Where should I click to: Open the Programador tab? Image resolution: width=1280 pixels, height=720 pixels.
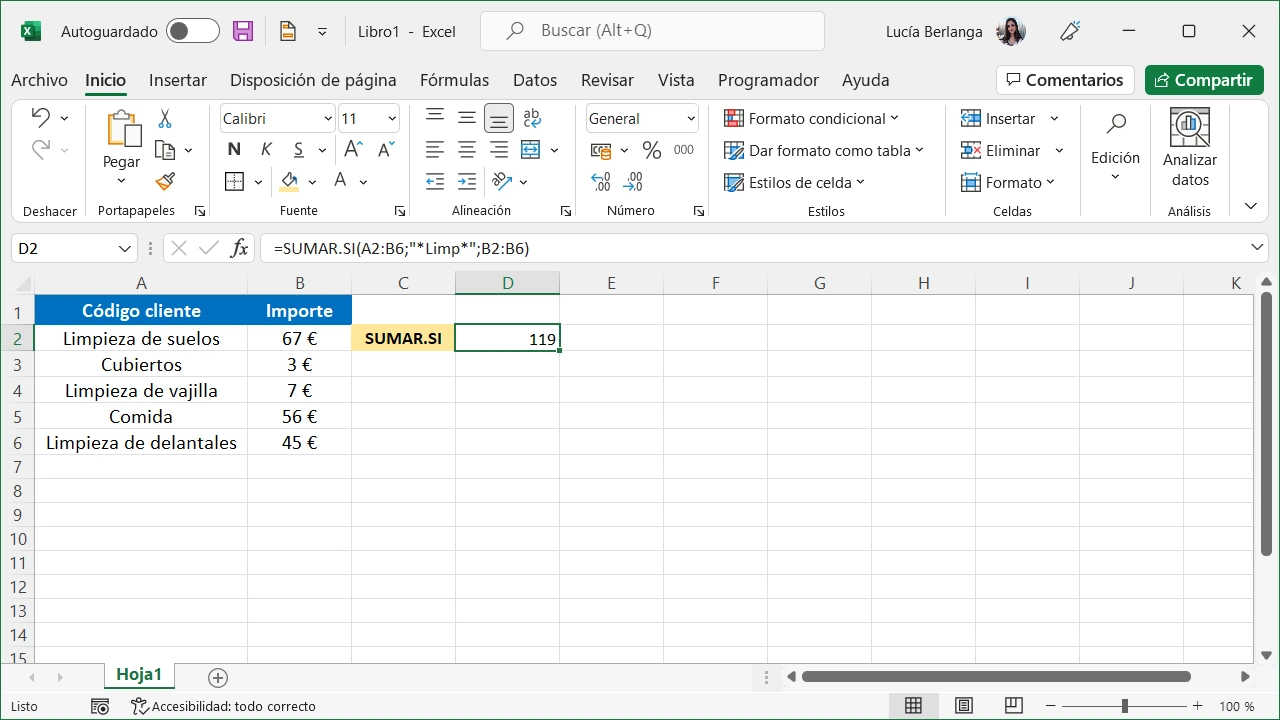tap(768, 80)
